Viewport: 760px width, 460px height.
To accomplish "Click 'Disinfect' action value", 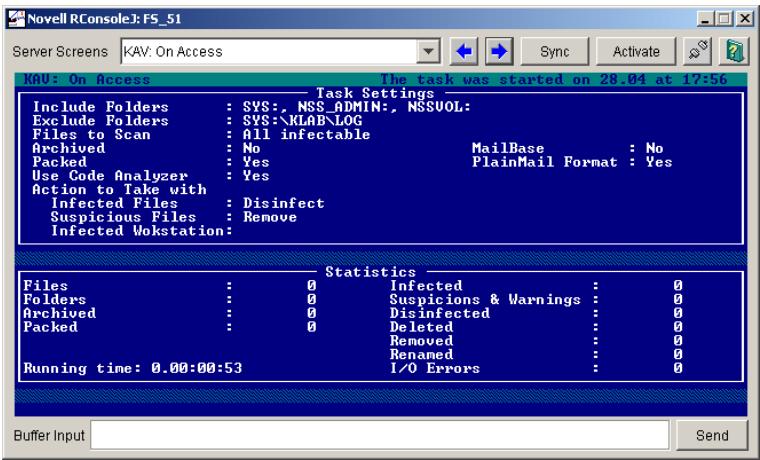I will pos(284,203).
